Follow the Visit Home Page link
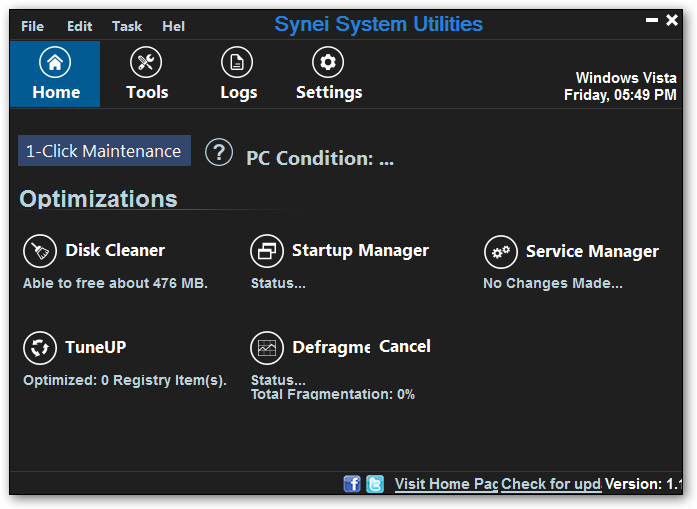 pyautogui.click(x=446, y=484)
